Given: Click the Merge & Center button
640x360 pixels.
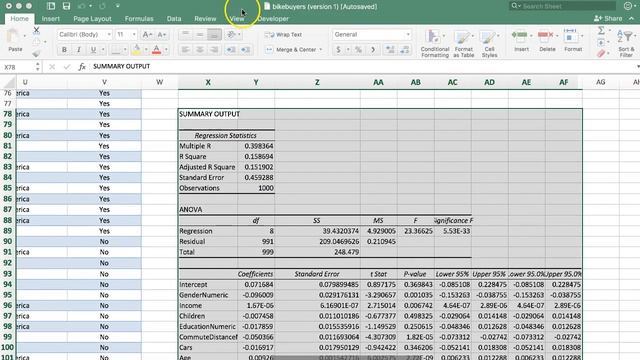Looking at the screenshot, I should click(291, 50).
